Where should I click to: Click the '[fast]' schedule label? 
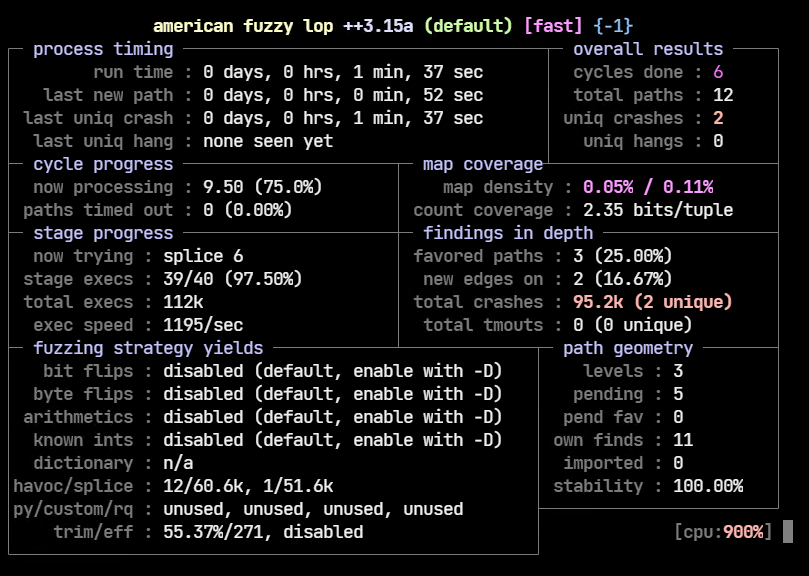coord(553,26)
